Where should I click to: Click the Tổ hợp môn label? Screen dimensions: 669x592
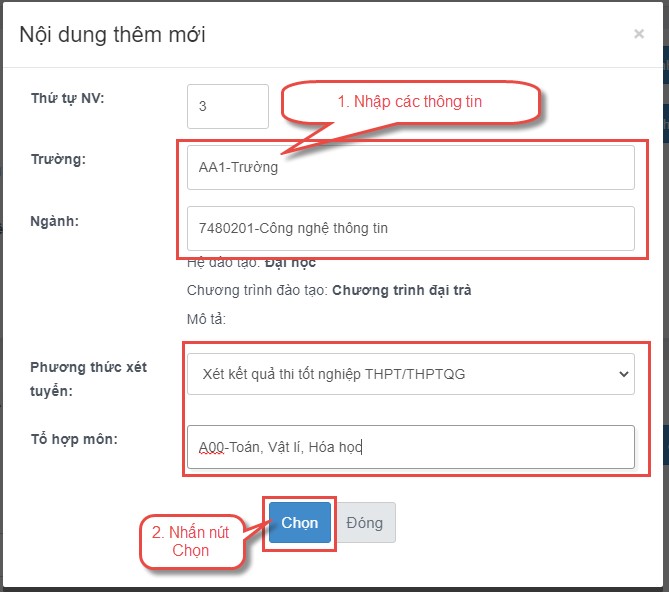tap(75, 438)
